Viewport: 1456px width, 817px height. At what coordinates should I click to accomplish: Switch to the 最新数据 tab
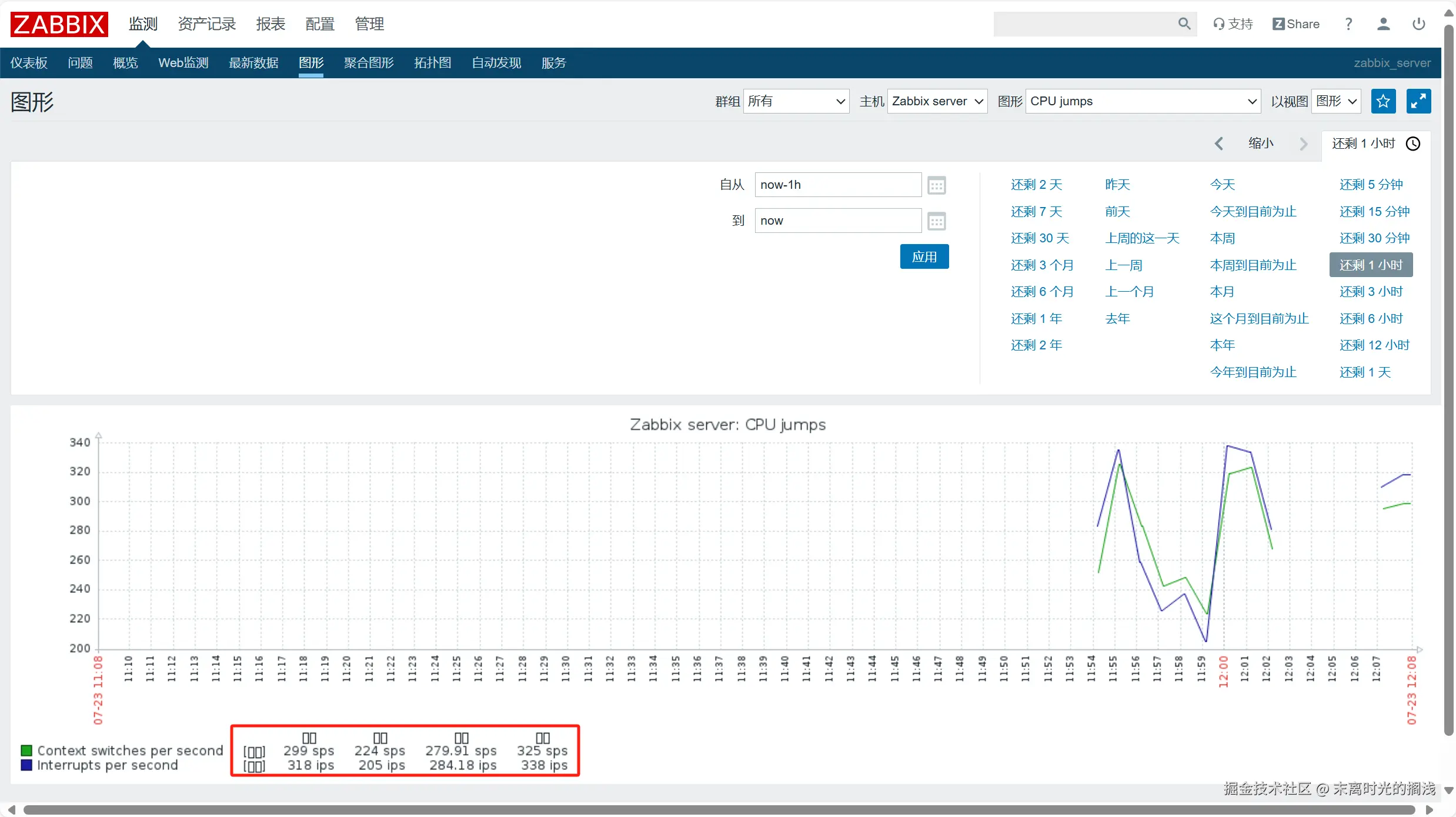253,63
